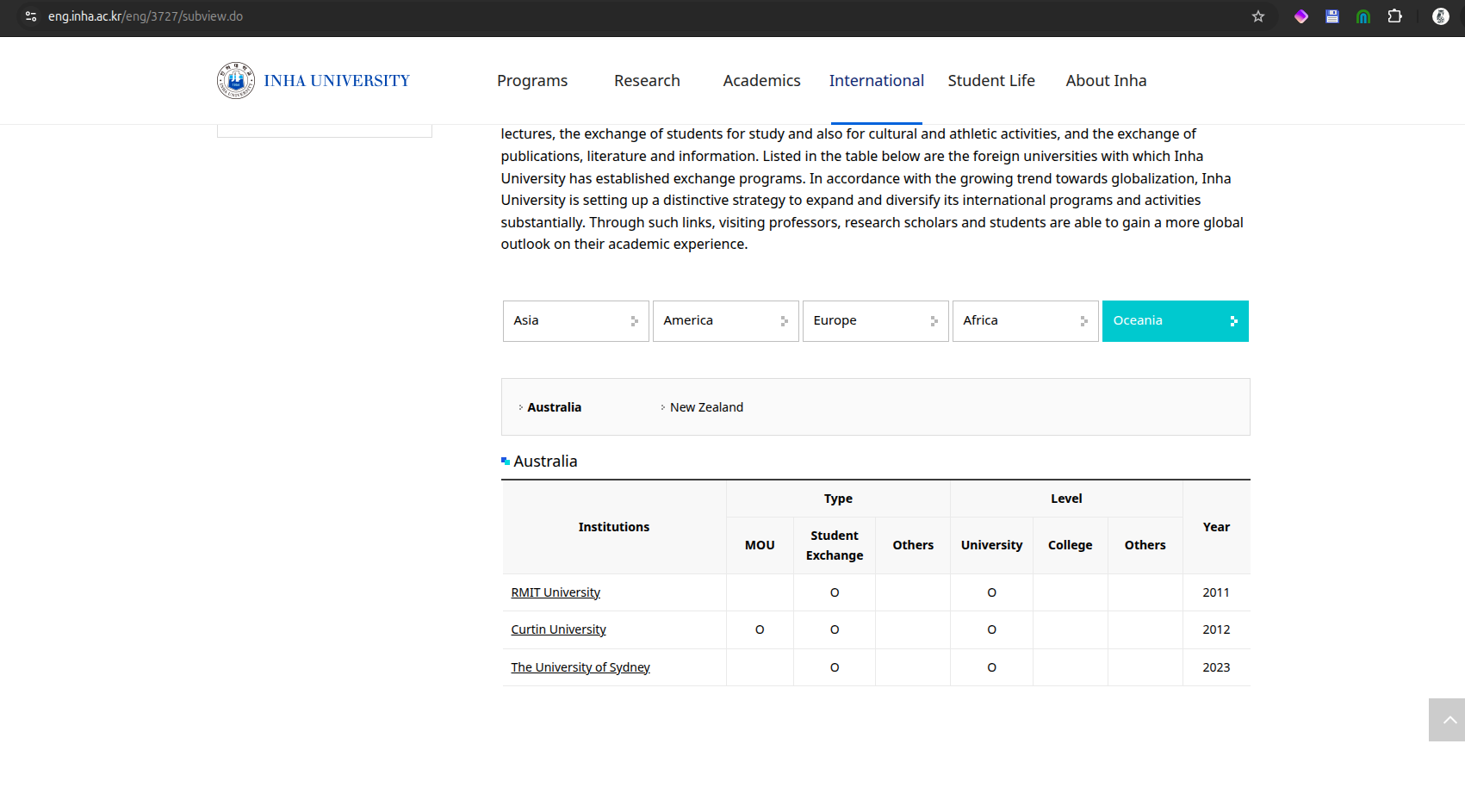Open The University of Sydney link
The image size is (1465, 812).
tap(580, 667)
